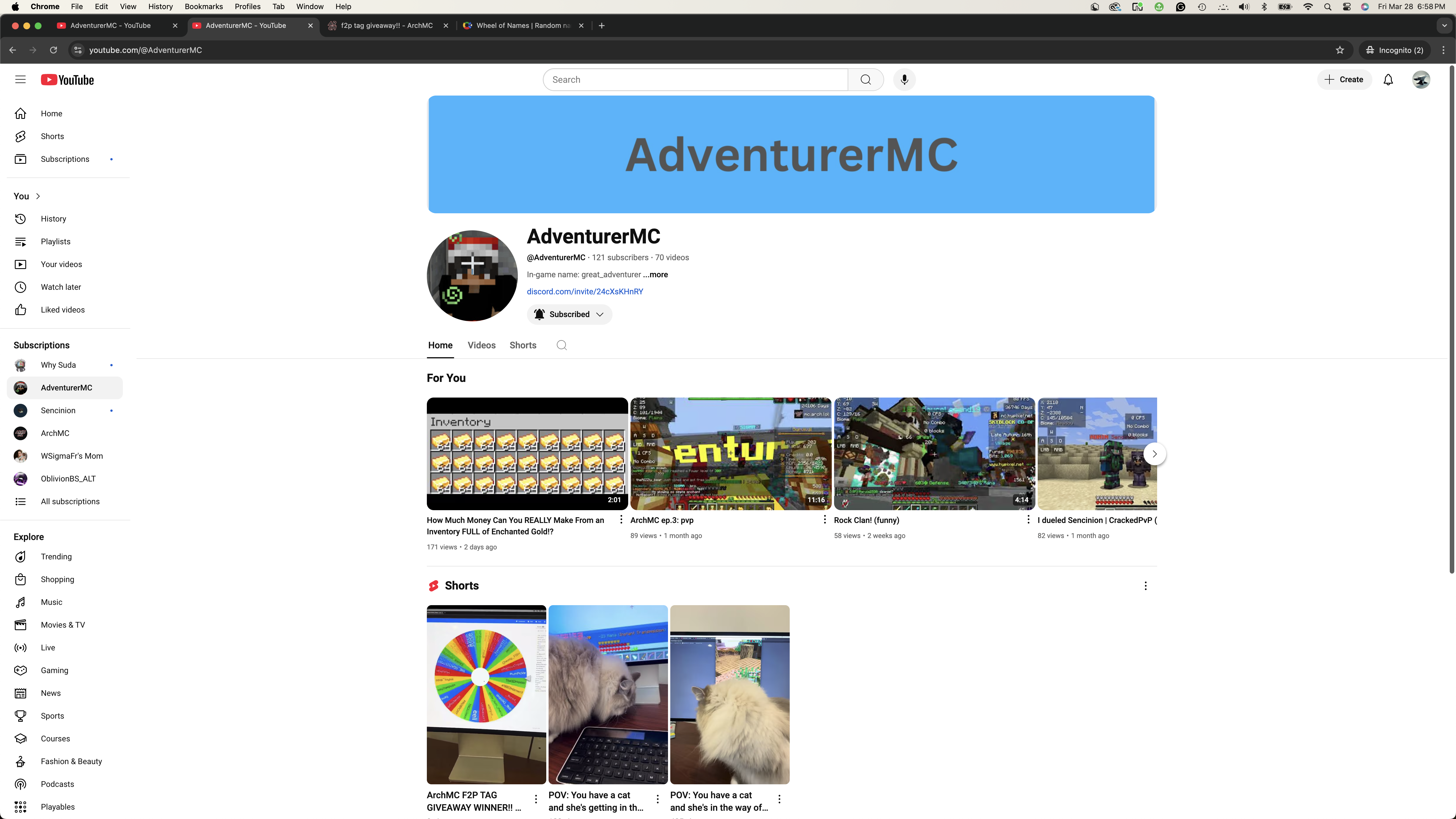This screenshot has width=1456, height=819.
Task: Open Podcasts in Explore
Action: click(65, 784)
